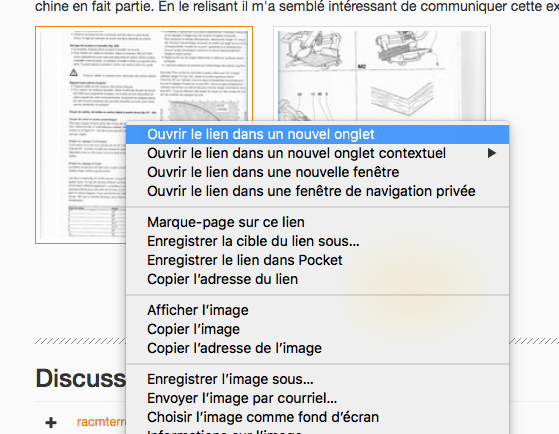Choose 'Copier l'image' from the context menu

(x=318, y=329)
